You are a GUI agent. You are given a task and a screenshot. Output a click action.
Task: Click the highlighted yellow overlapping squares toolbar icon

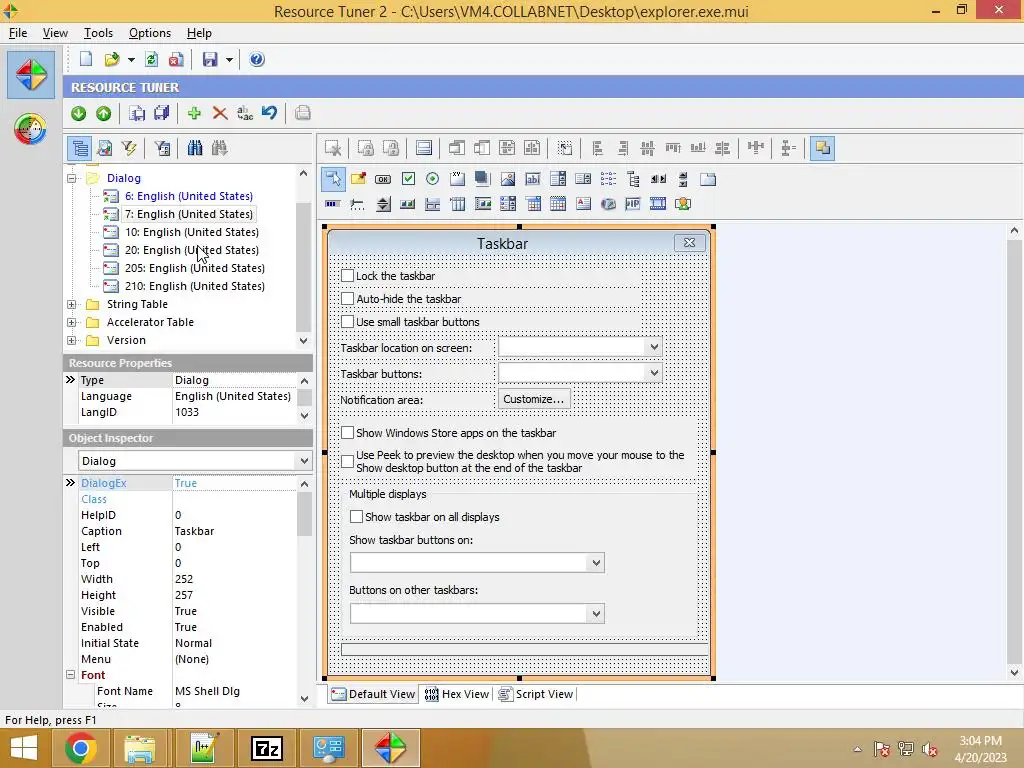click(x=822, y=148)
